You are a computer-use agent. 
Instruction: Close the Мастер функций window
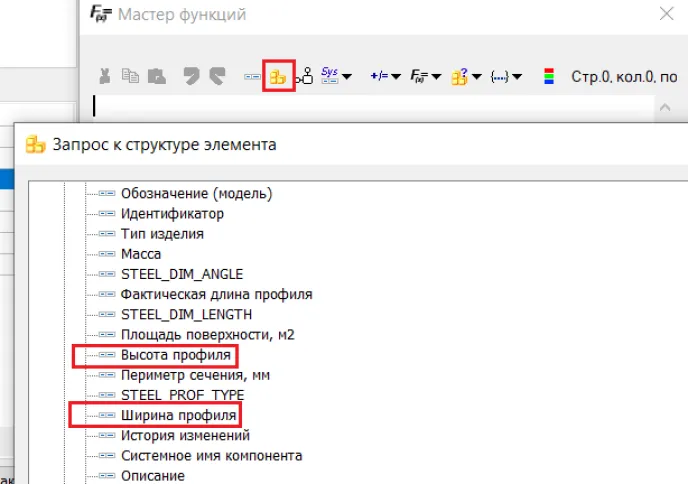[666, 14]
